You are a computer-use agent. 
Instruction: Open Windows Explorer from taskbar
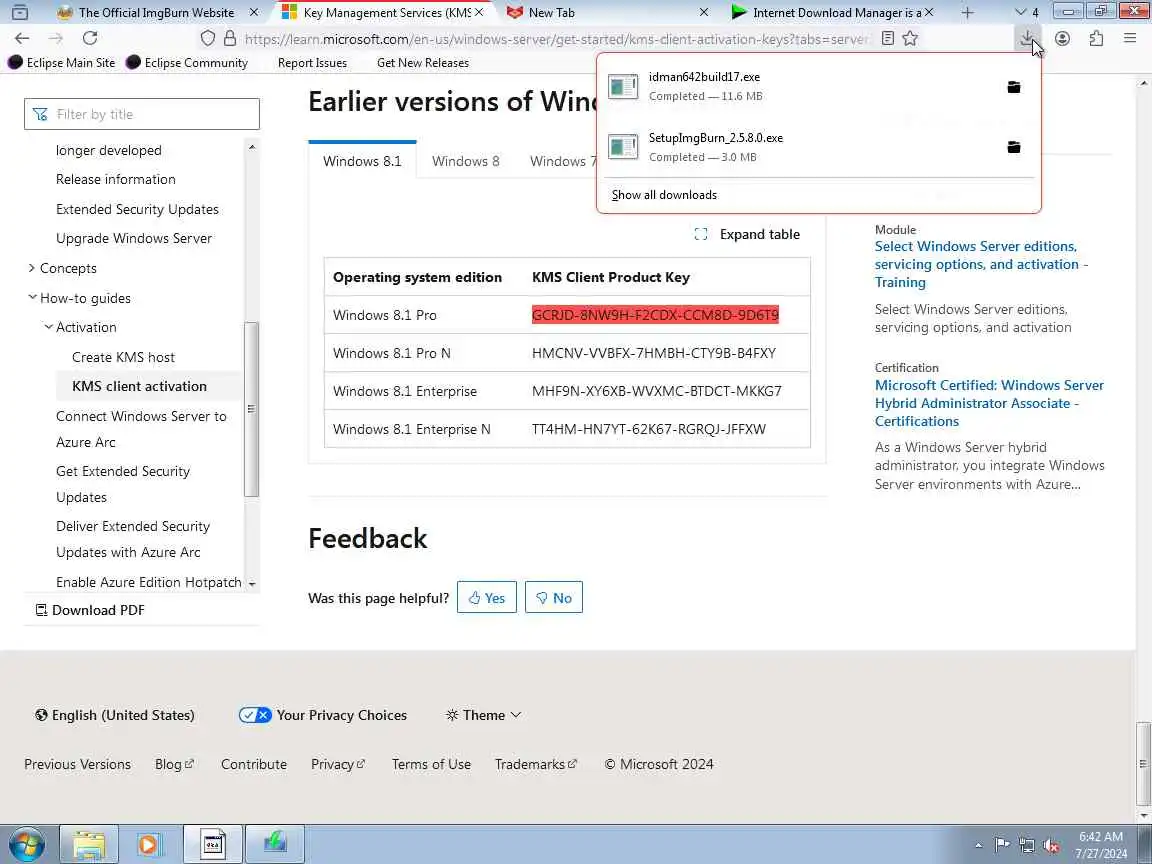(x=88, y=845)
